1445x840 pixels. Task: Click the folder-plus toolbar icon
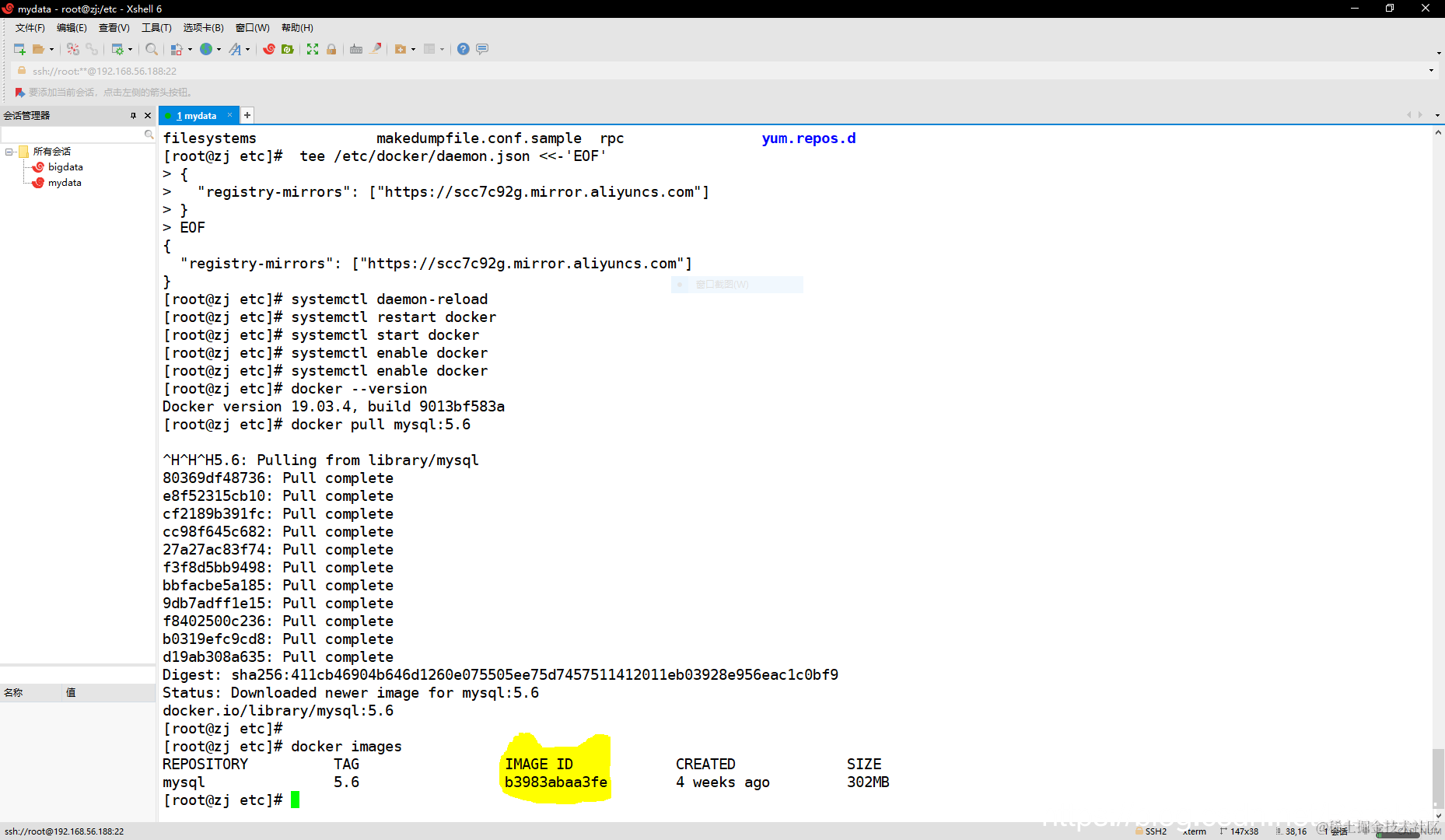[401, 49]
